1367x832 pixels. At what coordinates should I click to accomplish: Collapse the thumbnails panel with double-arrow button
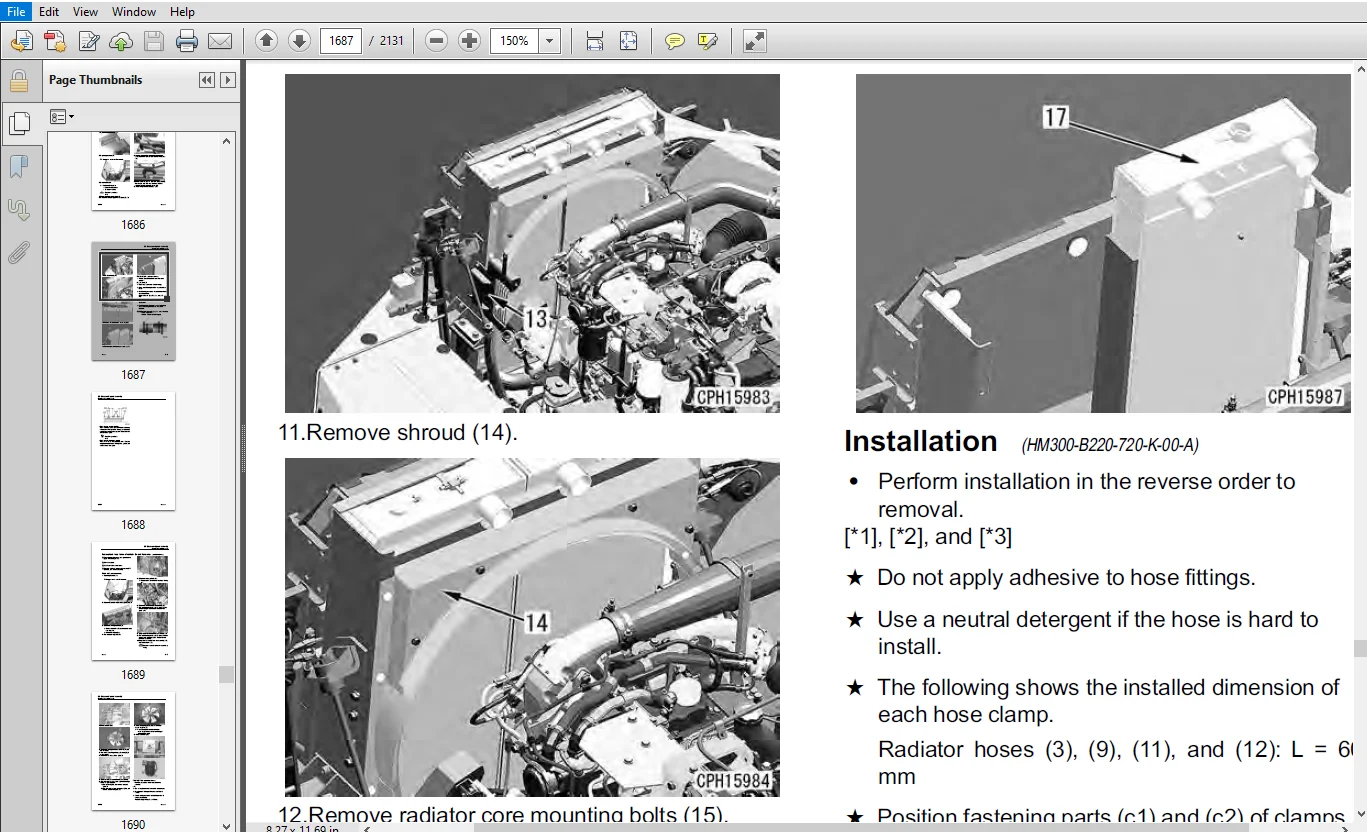[207, 80]
